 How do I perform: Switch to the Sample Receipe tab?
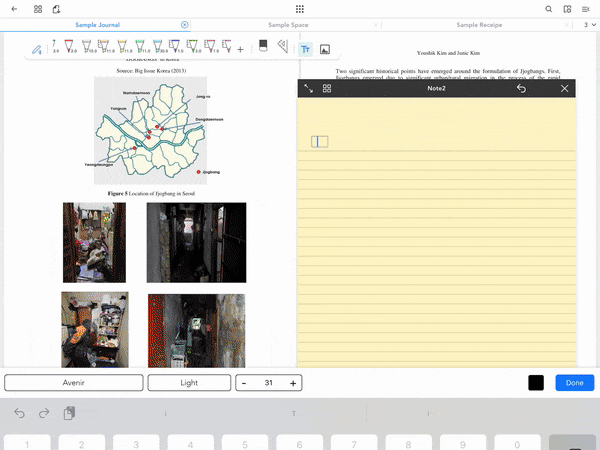point(479,25)
